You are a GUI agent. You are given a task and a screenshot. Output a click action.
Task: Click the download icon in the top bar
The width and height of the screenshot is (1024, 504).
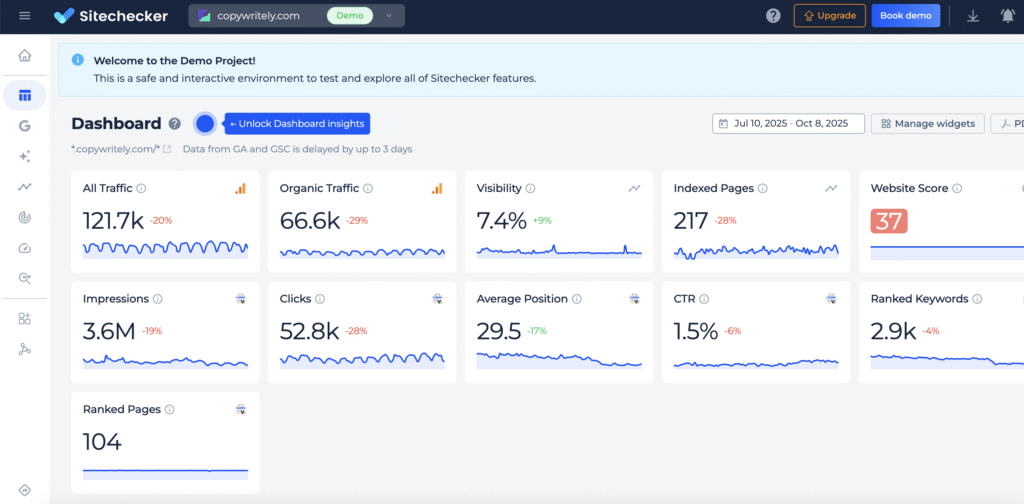tap(973, 16)
